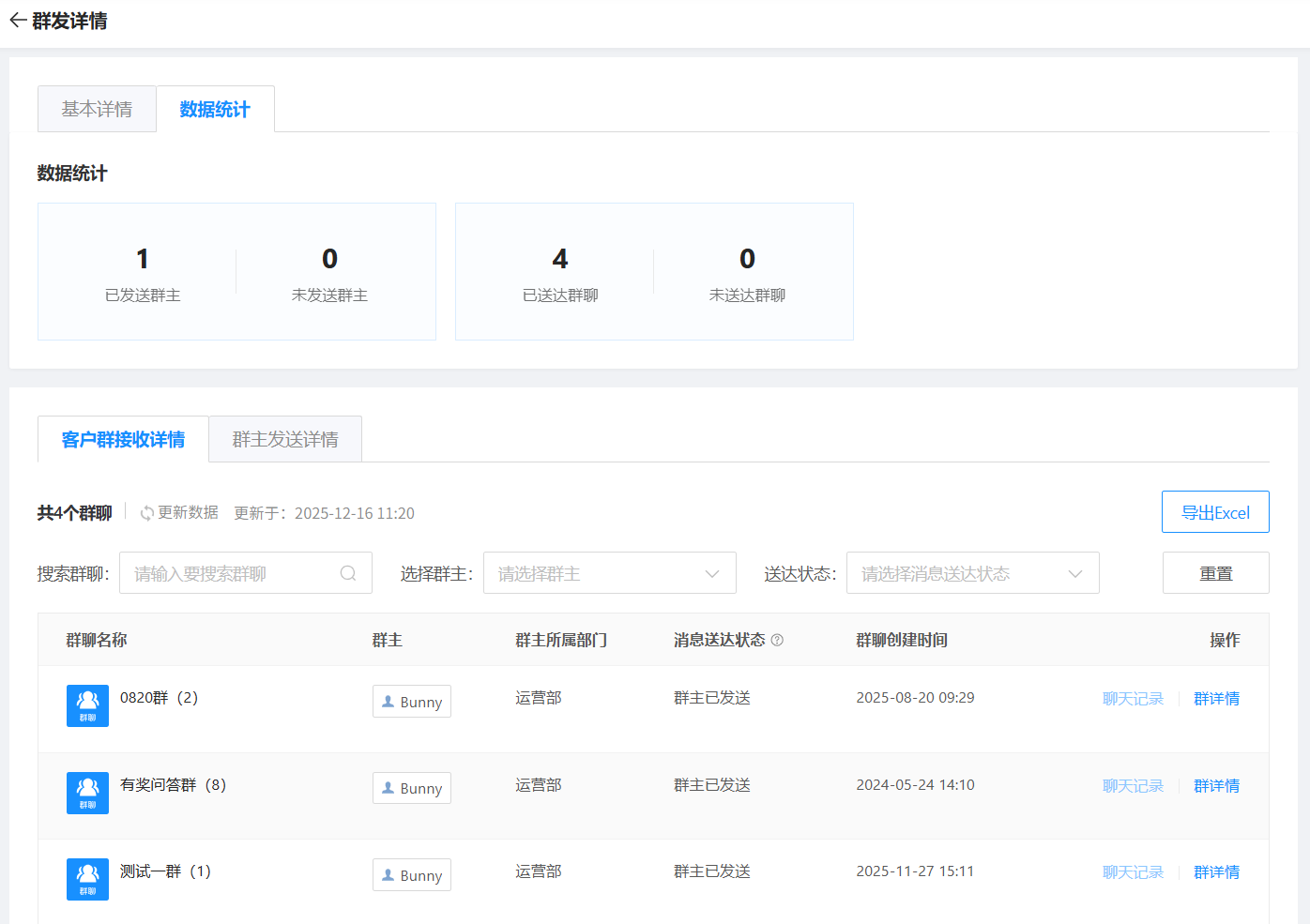The image size is (1310, 924).
Task: View 聊天记录 for 测试一群
Action: click(1133, 872)
